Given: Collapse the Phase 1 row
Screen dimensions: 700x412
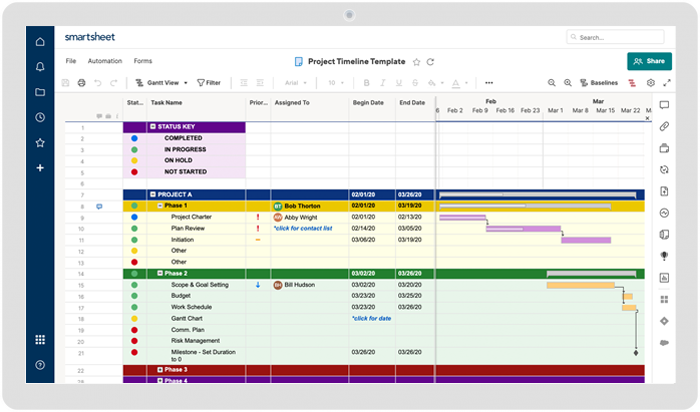Looking at the screenshot, I should coord(160,205).
